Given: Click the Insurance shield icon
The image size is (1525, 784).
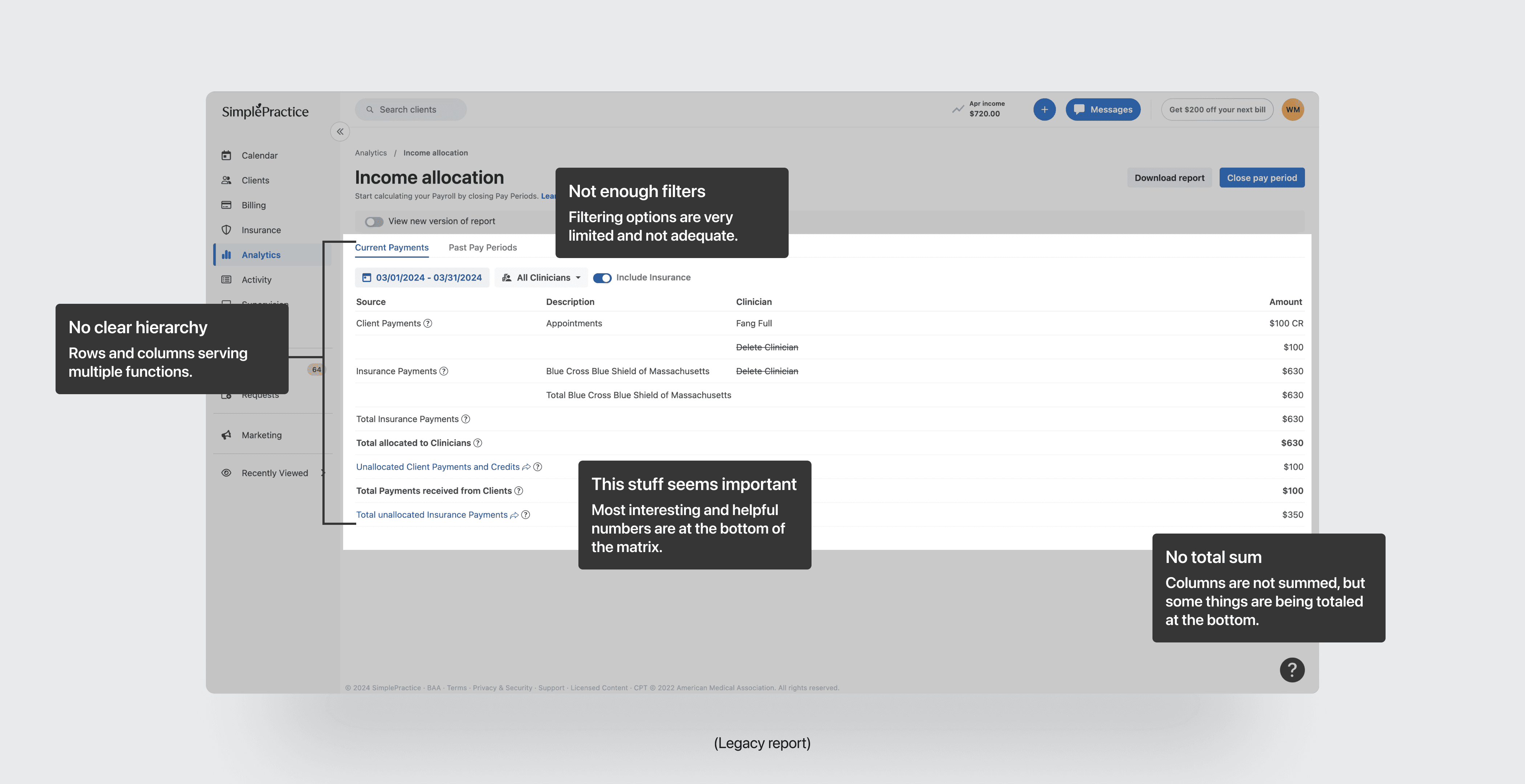Looking at the screenshot, I should pos(226,230).
